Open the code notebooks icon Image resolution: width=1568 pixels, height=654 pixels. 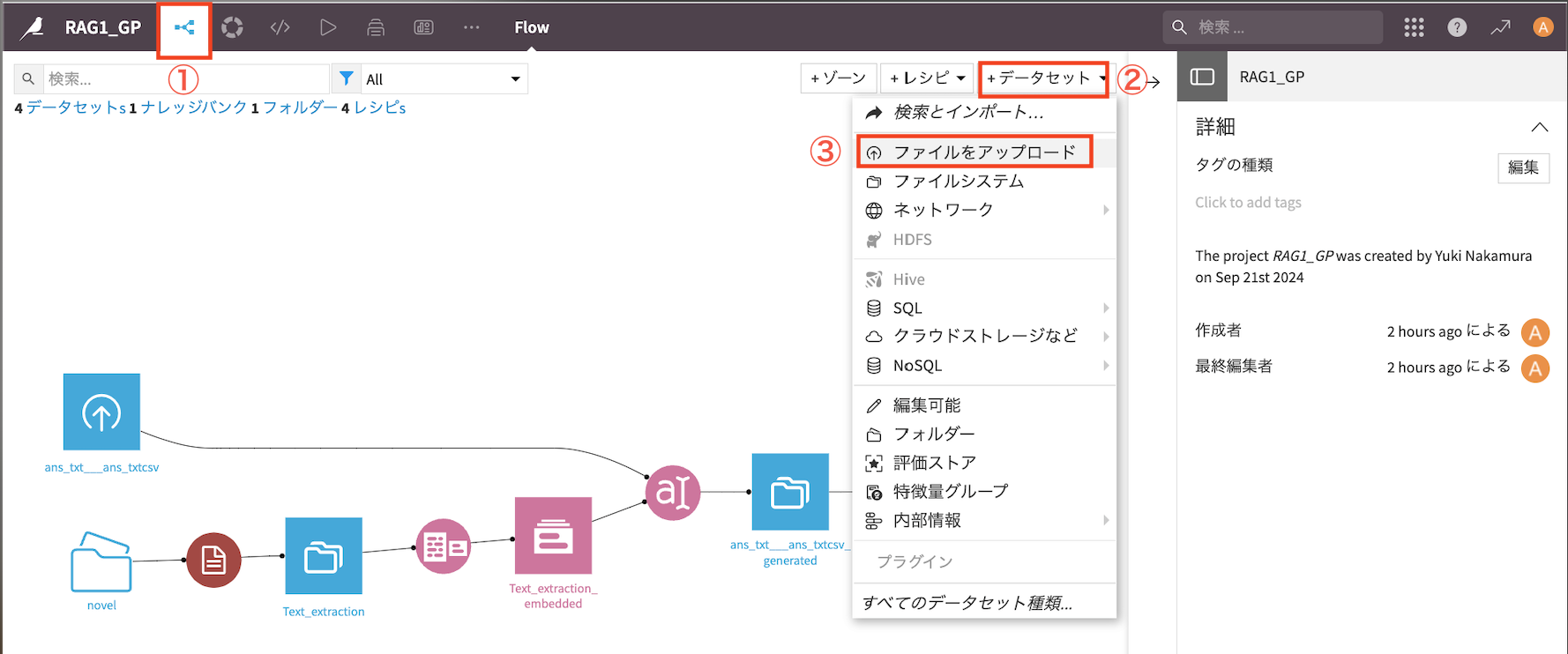(x=280, y=27)
